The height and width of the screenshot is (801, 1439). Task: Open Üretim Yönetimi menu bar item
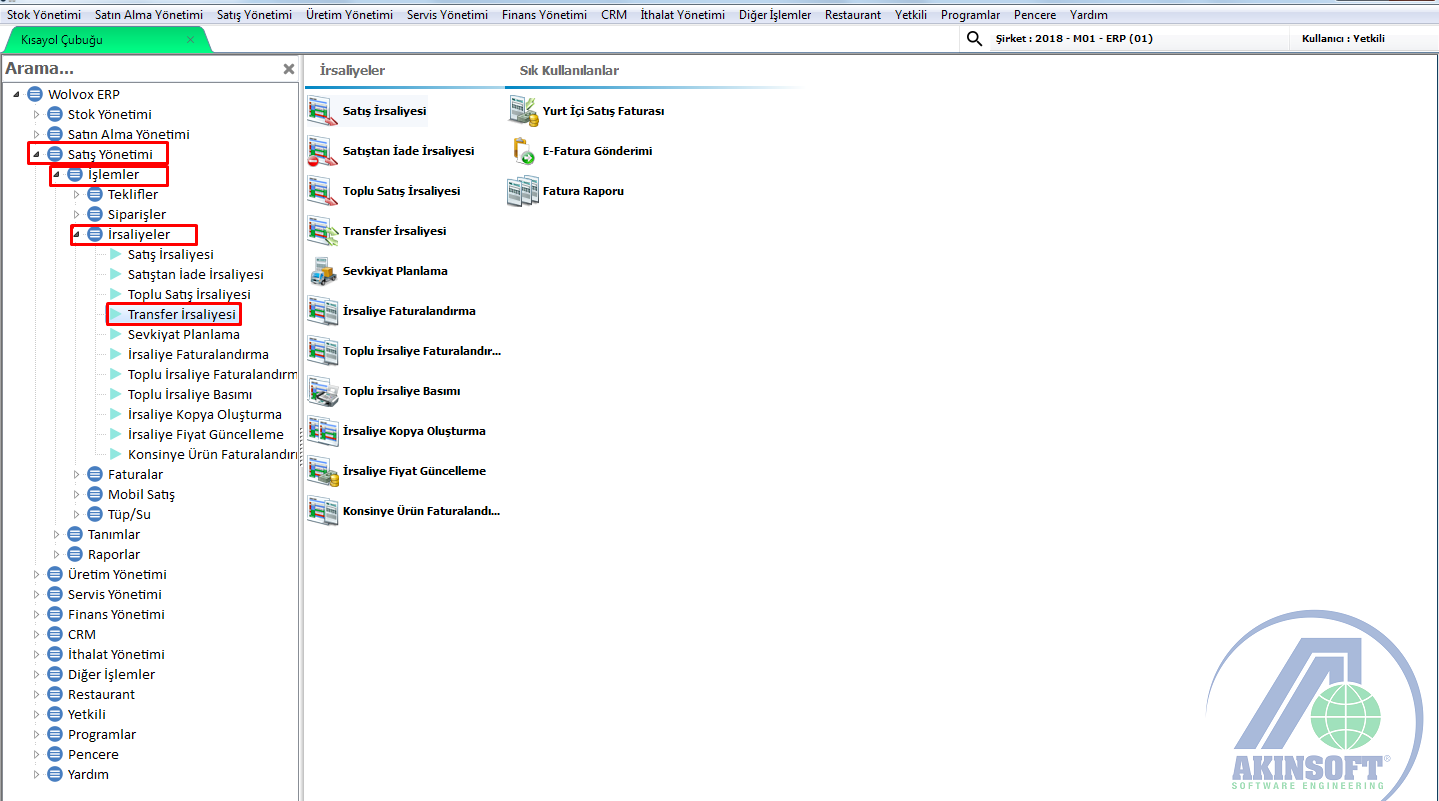(350, 15)
